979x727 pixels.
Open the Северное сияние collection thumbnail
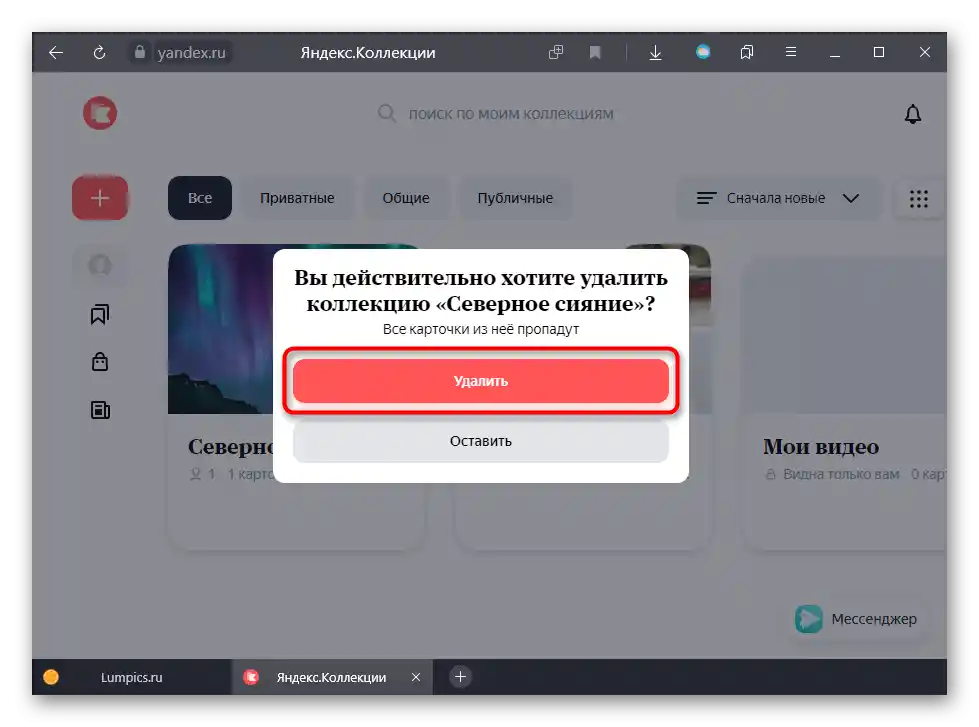[x=220, y=329]
